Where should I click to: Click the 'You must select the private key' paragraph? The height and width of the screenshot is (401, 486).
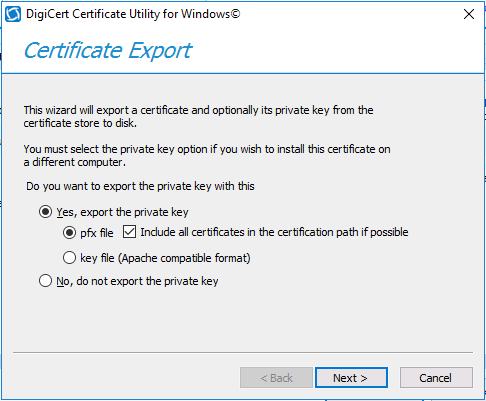(x=207, y=155)
